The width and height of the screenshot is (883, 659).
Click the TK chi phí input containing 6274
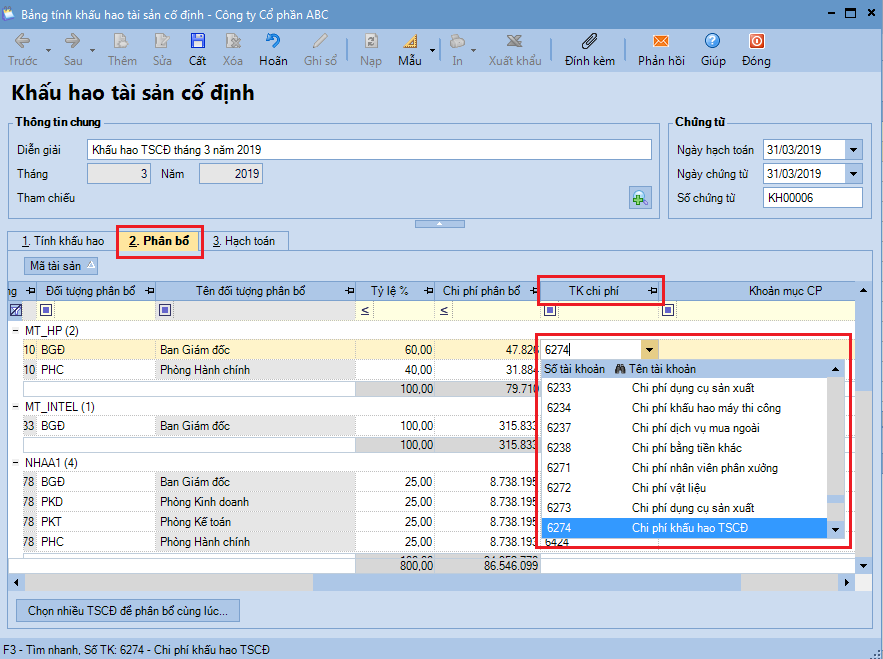(x=591, y=350)
